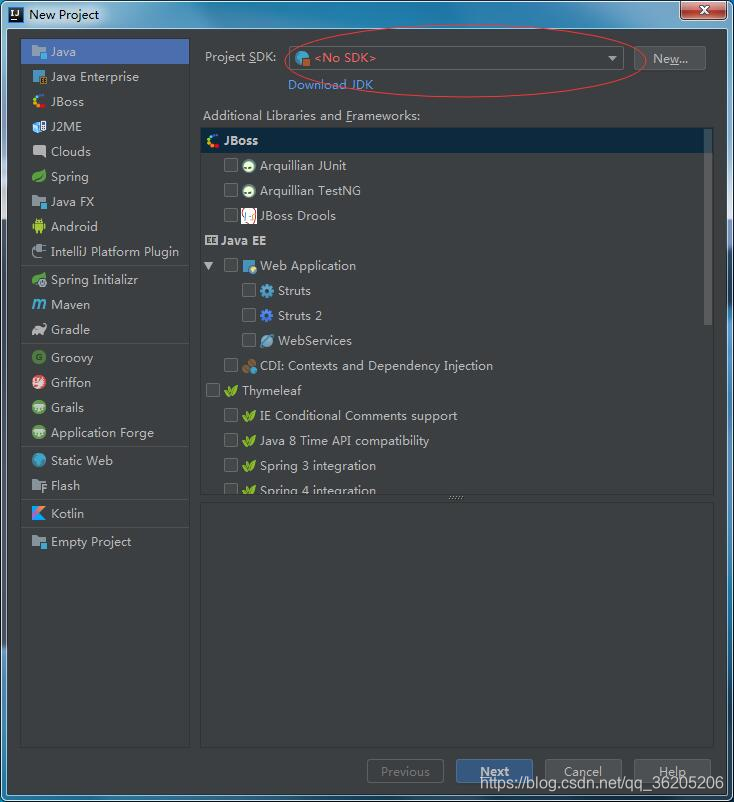Viewport: 734px width, 802px height.
Task: Select the Gradle elephant icon
Action: [39, 329]
